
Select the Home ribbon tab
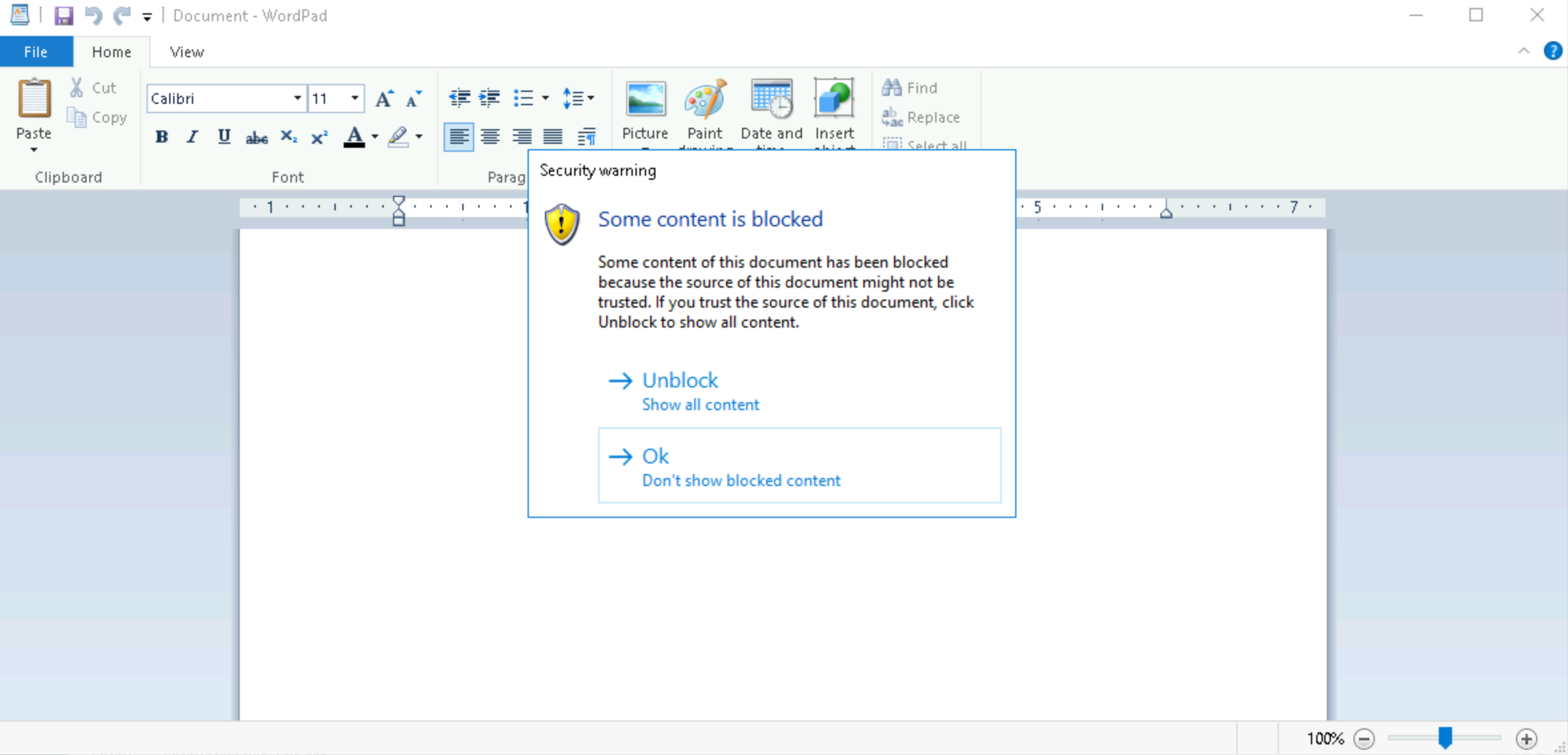tap(111, 51)
